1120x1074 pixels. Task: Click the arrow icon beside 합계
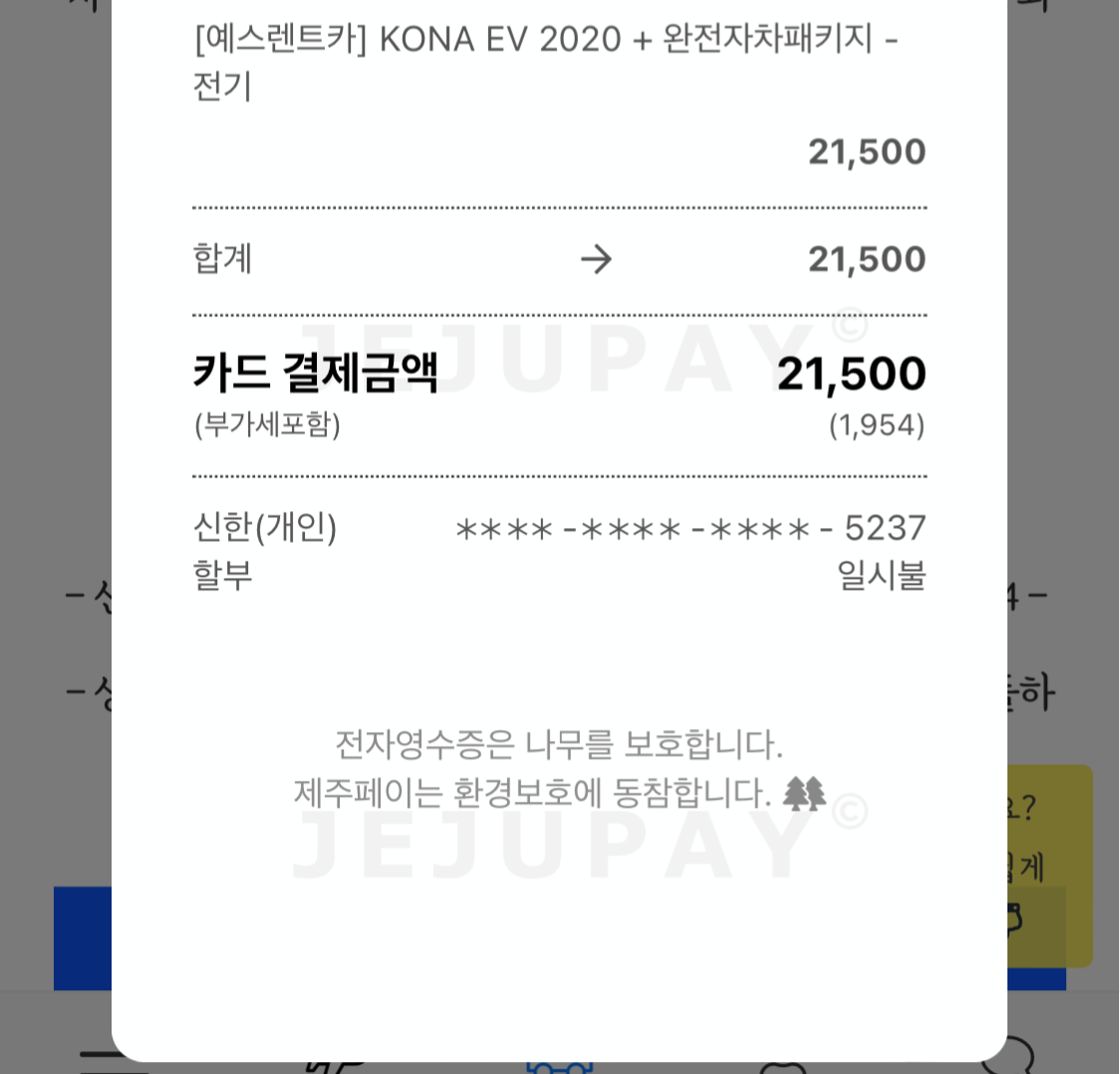(596, 260)
